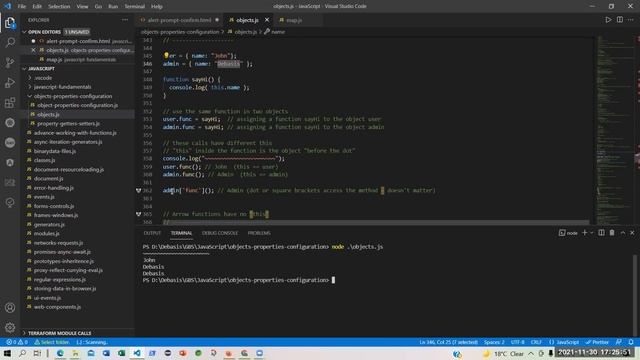The width and height of the screenshot is (640, 360).
Task: Toggle the gutter marker on line 362
Action: point(139,190)
